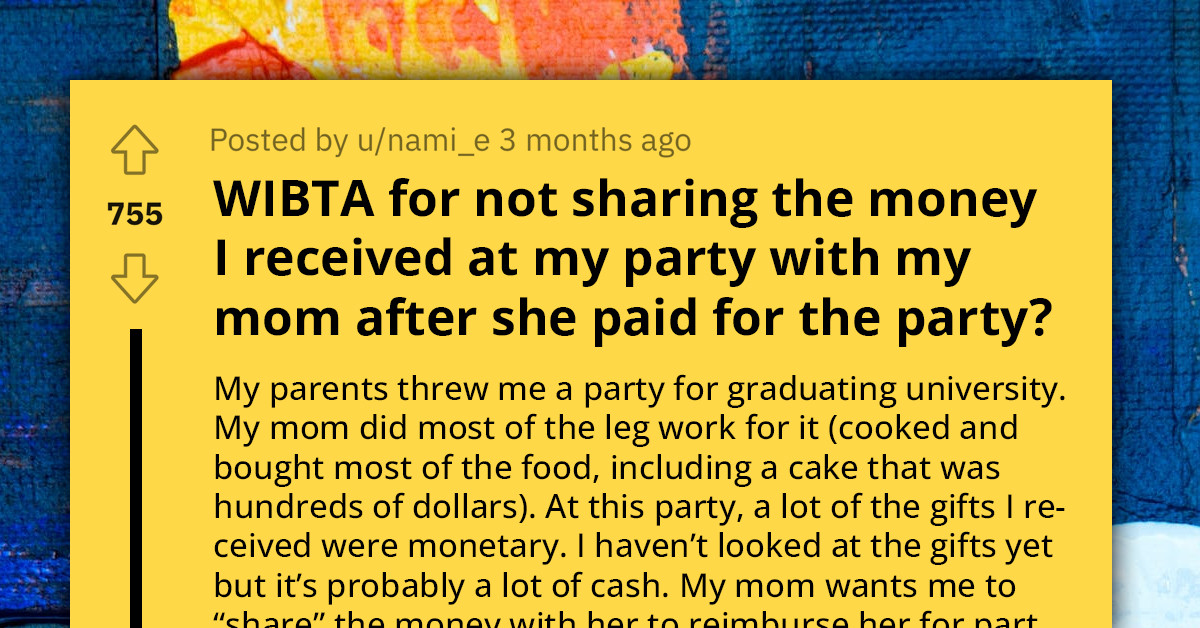Click the vote score showing 755
Image resolution: width=1200 pixels, height=628 pixels.
point(133,212)
